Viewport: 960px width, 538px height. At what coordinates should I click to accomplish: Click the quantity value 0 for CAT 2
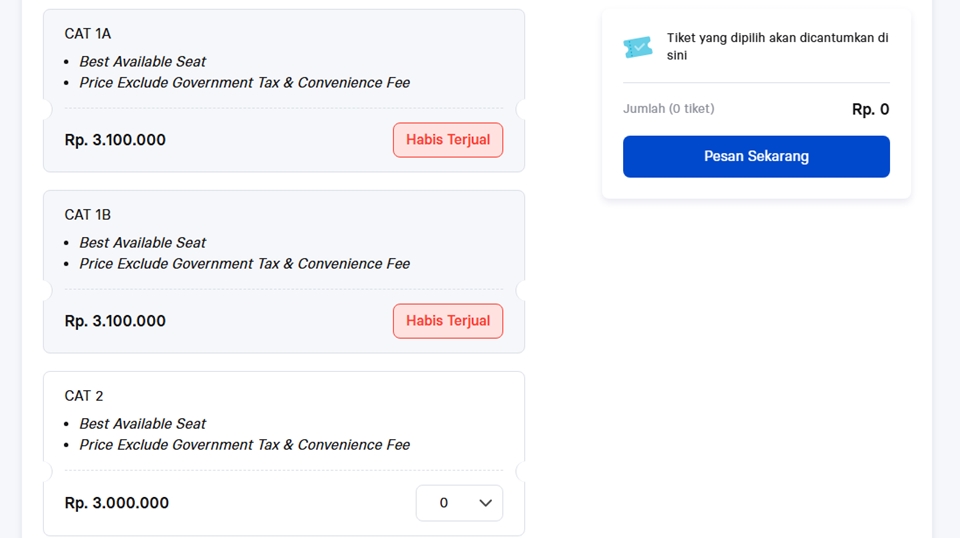pos(444,503)
